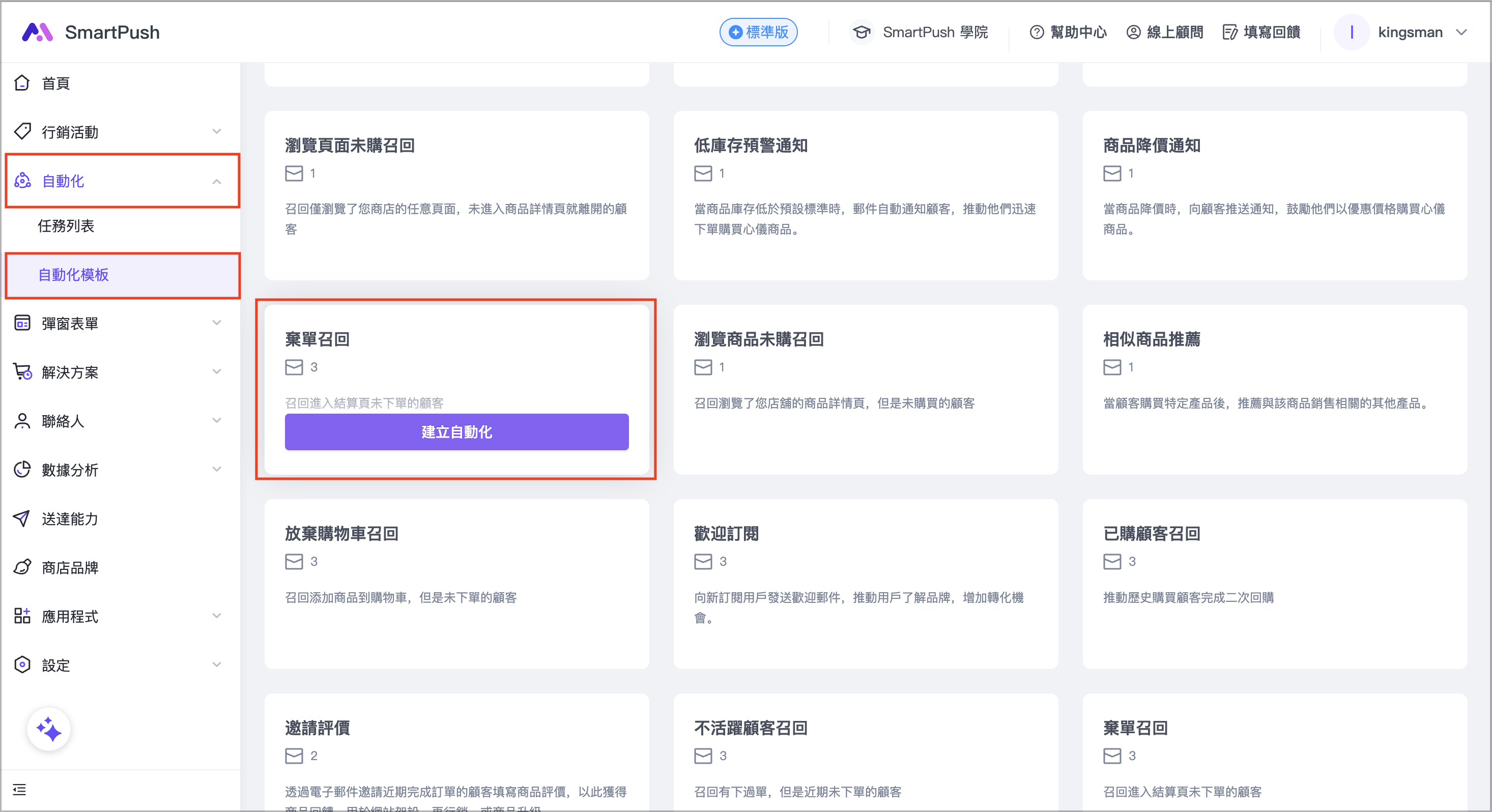
Task: Open SmartPush 學院 link
Action: pyautogui.click(x=935, y=32)
